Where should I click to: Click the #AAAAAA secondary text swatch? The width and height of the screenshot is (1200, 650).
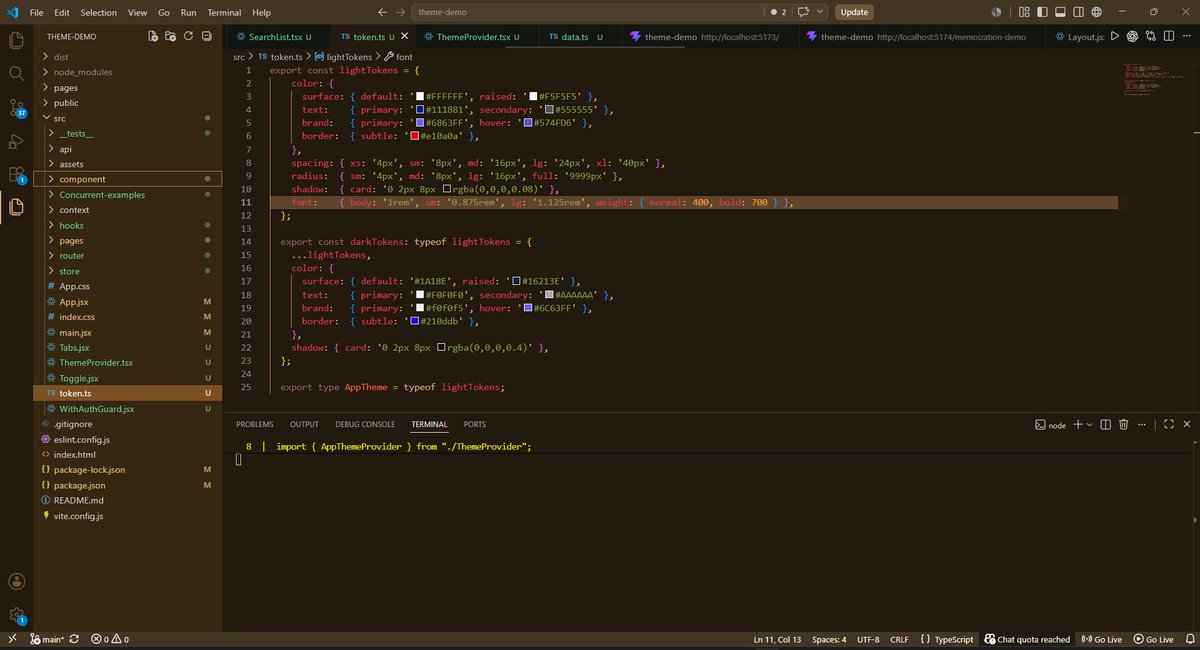[x=547, y=296]
